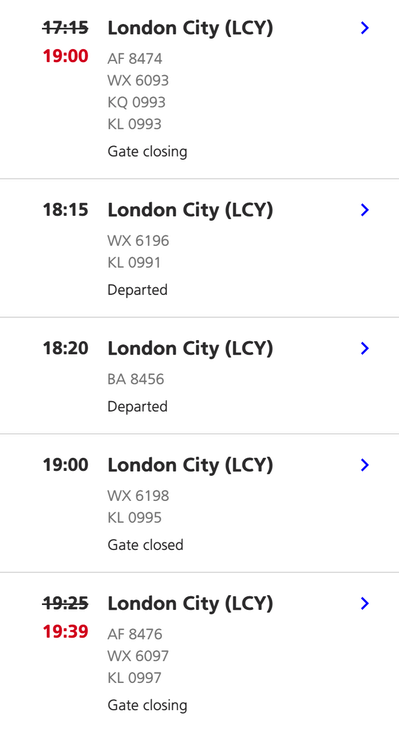Image resolution: width=399 pixels, height=732 pixels.
Task: Expand the 19:00 WX 6198 flight via chevron
Action: [365, 465]
